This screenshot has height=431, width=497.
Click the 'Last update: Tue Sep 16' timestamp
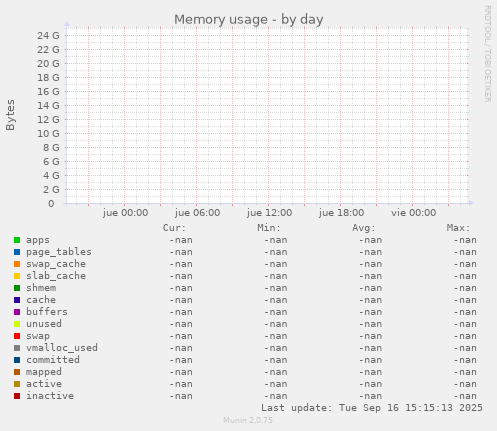(372, 408)
